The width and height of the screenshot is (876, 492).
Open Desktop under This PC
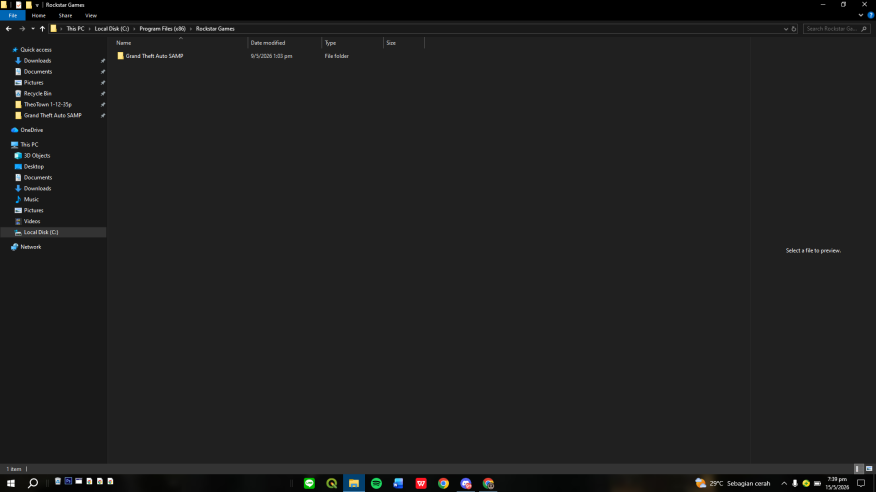tap(34, 166)
